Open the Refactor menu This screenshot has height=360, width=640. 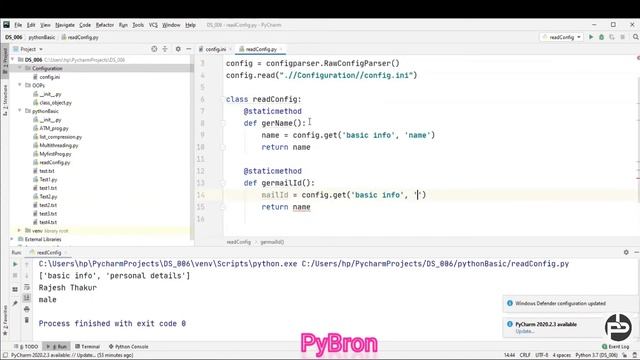(104, 25)
